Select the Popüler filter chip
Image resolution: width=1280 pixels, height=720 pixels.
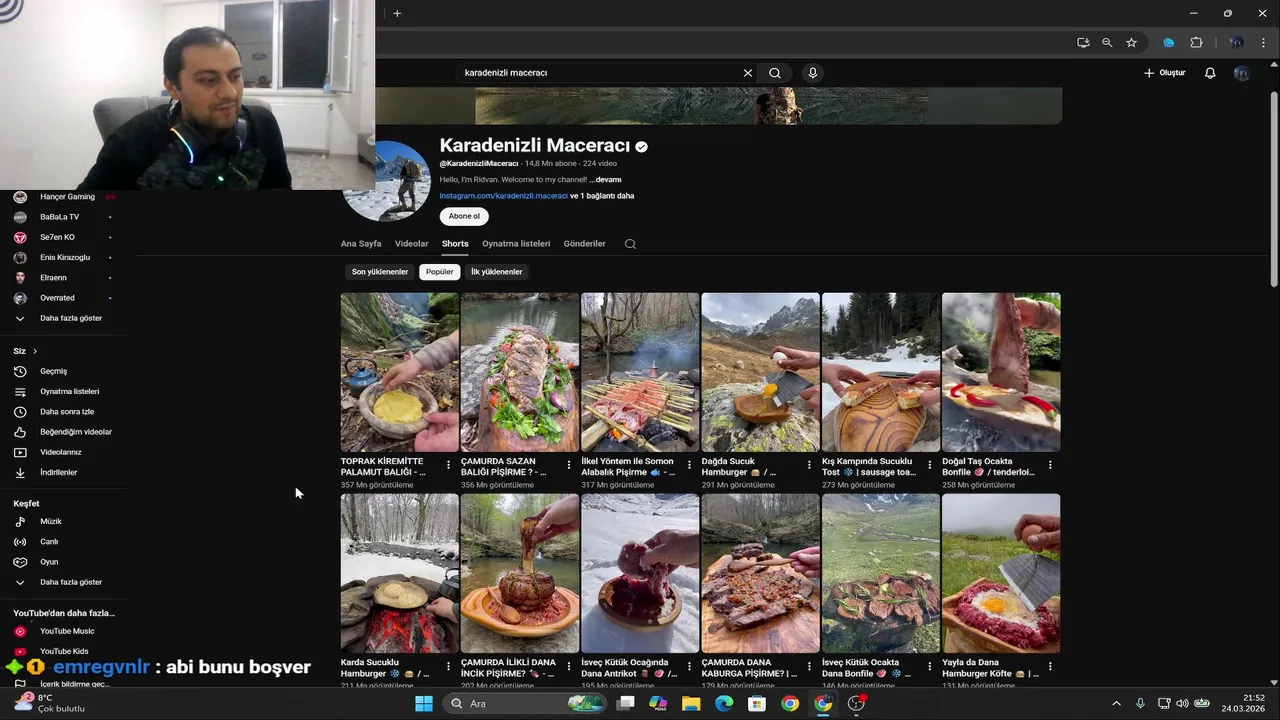439,272
